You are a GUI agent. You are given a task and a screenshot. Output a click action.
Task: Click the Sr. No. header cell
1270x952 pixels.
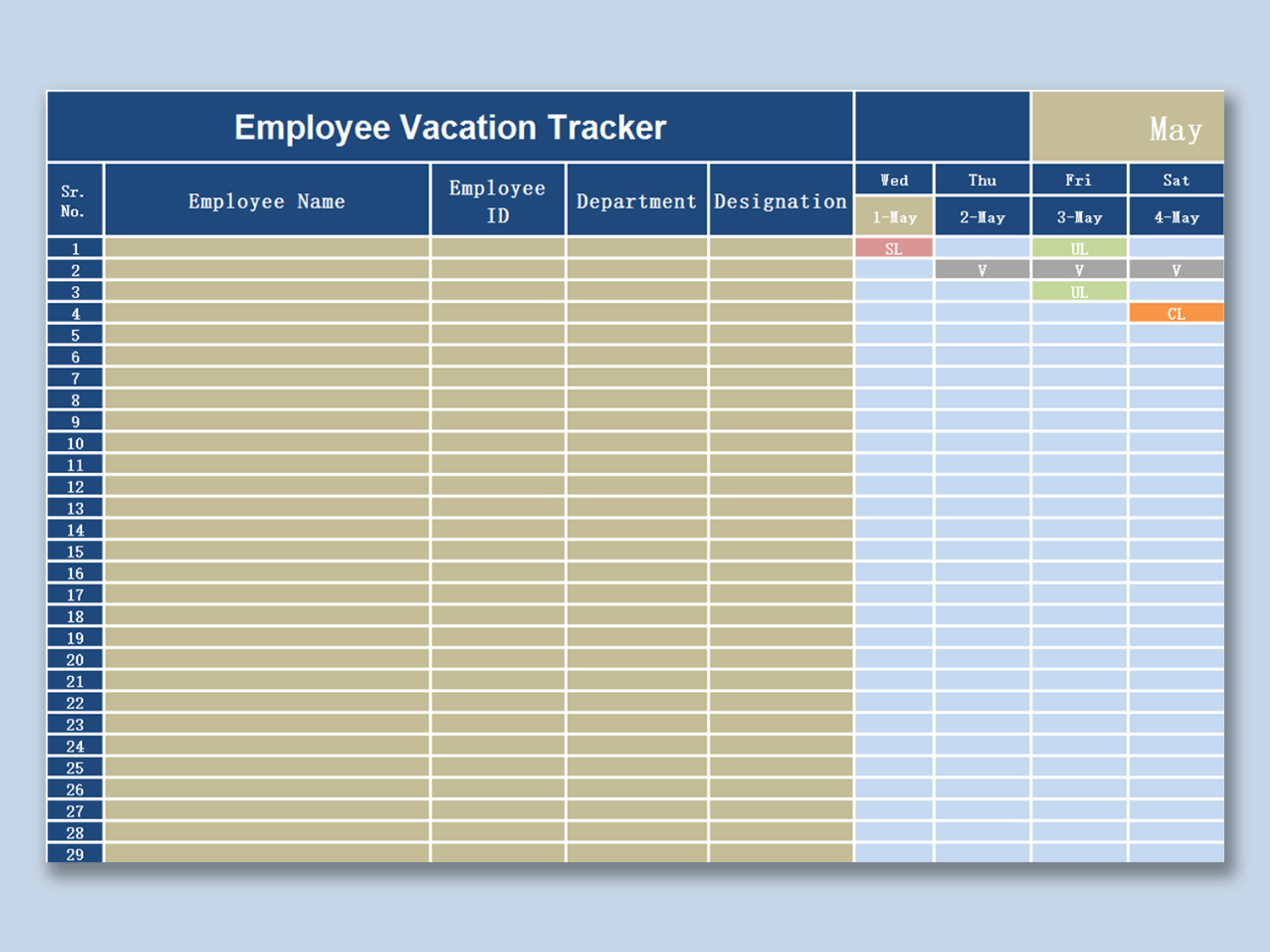(x=75, y=200)
